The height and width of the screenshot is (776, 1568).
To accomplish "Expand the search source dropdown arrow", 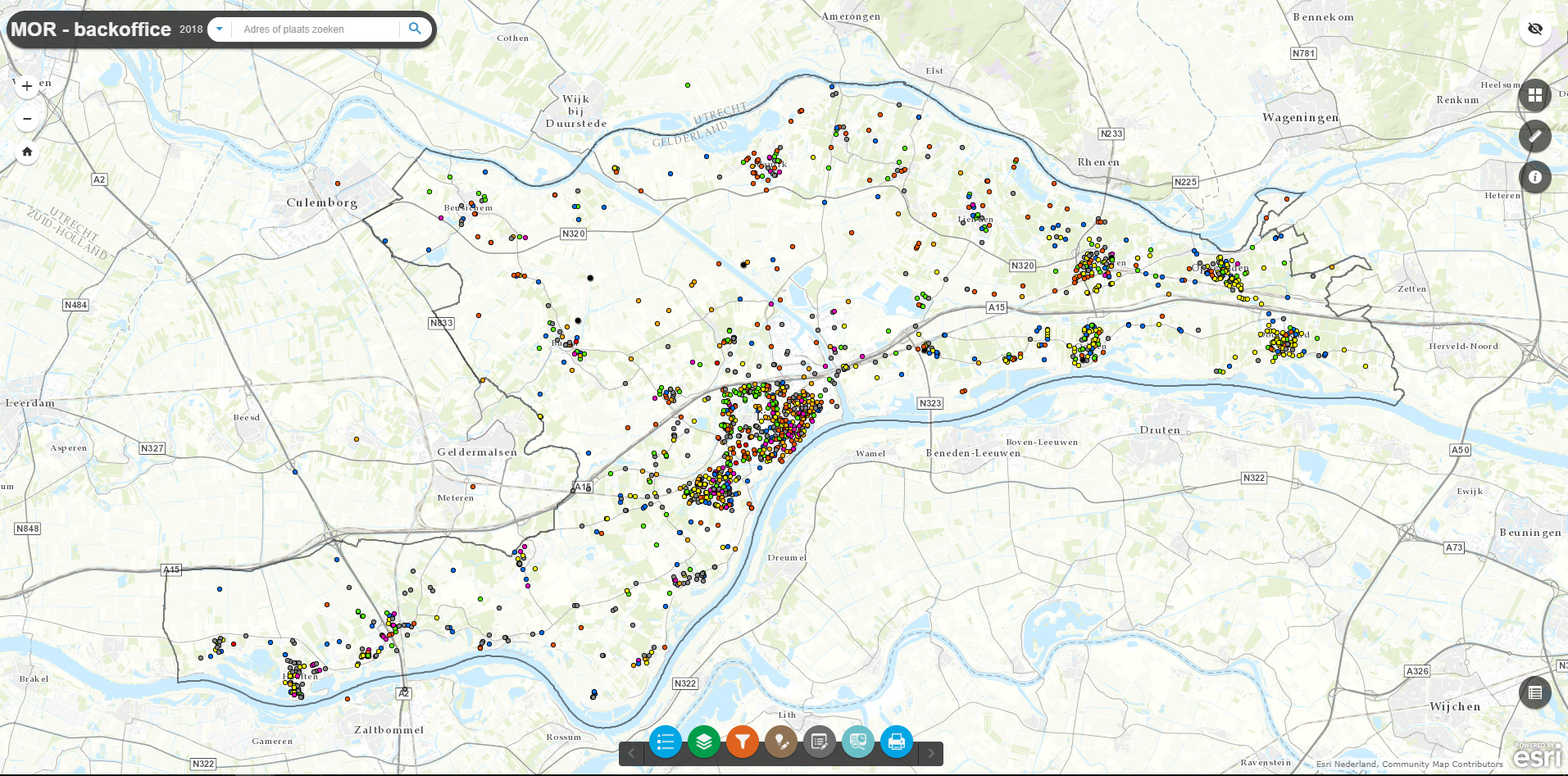I will point(220,29).
